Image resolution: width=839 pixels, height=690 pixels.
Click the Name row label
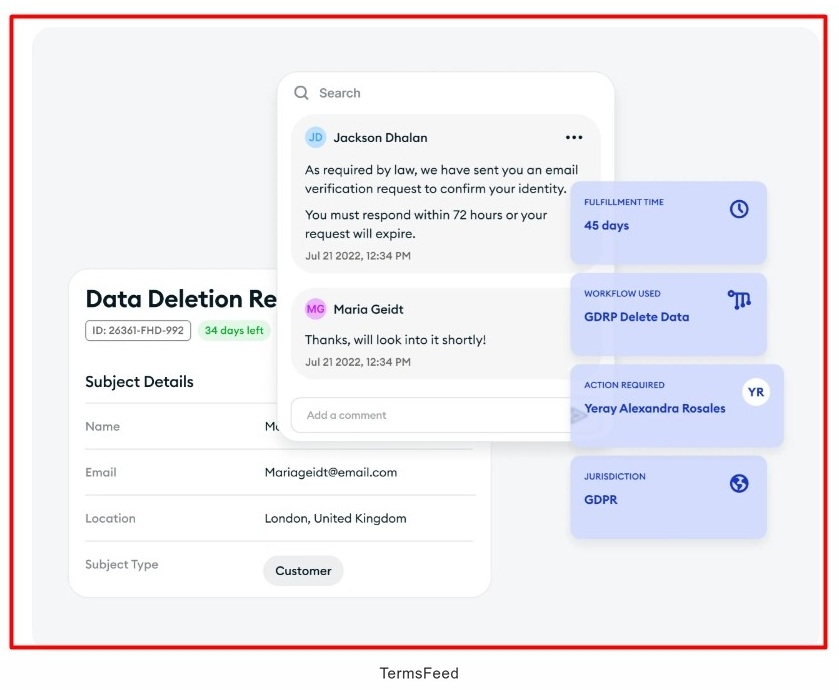coord(103,426)
